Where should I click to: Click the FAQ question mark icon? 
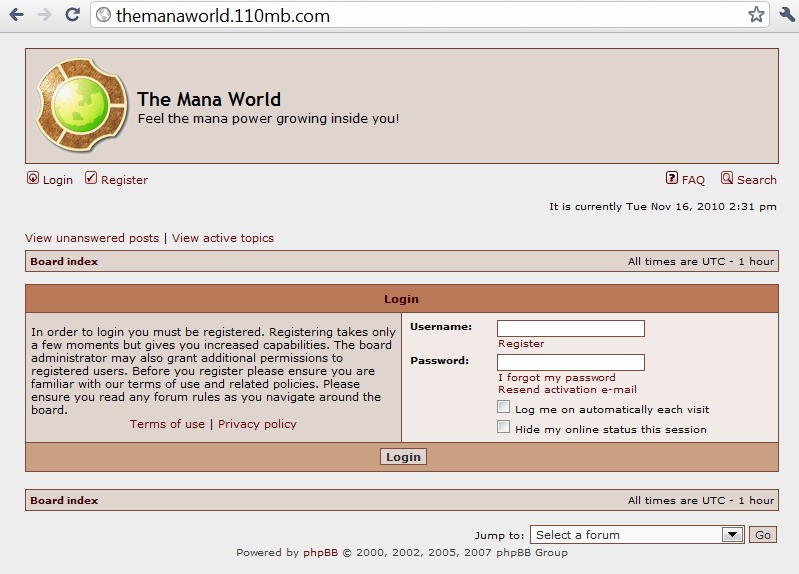[x=672, y=178]
